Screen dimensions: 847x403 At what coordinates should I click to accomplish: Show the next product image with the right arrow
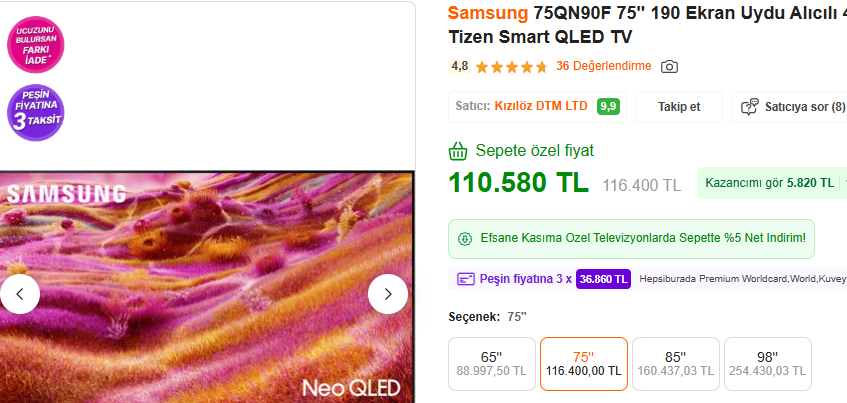[388, 294]
